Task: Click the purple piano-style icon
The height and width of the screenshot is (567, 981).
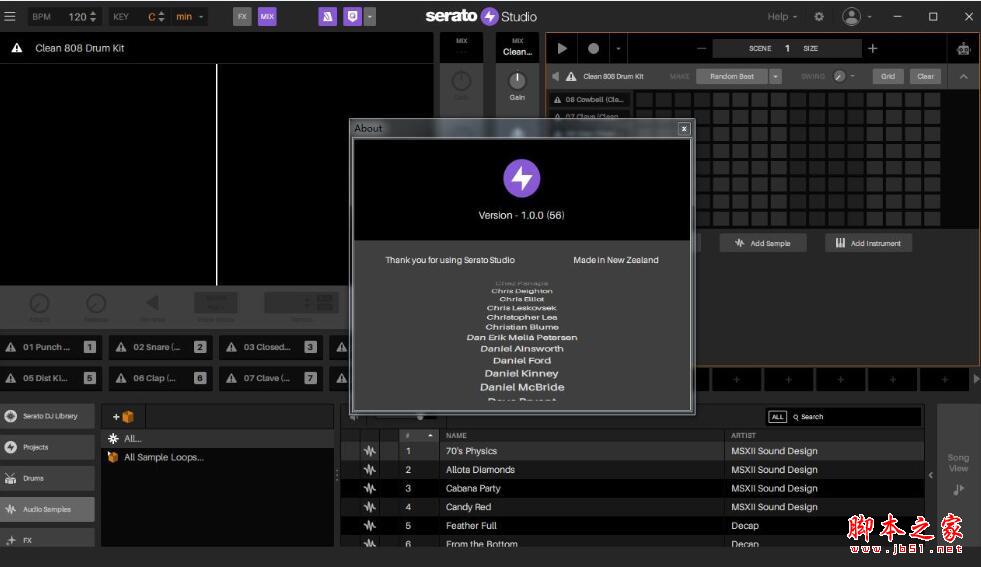Action: pos(327,17)
